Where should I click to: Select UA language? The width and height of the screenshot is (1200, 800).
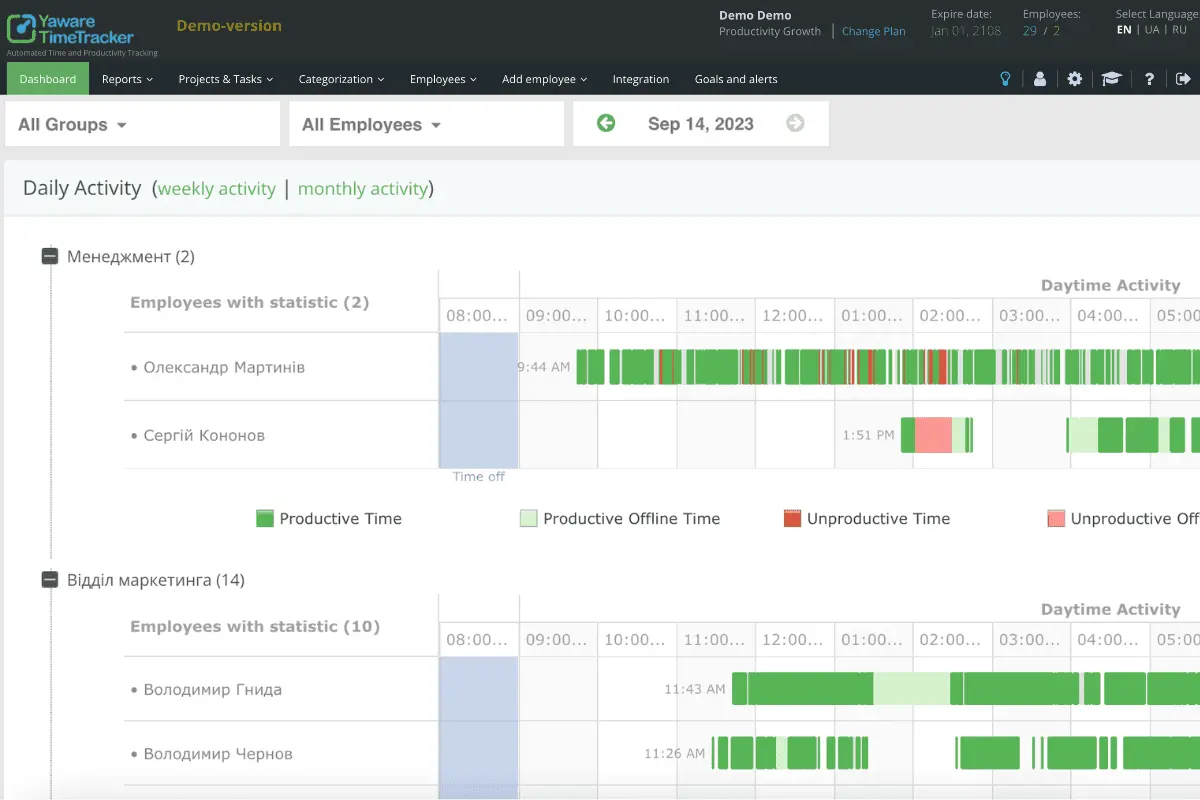[x=1152, y=30]
